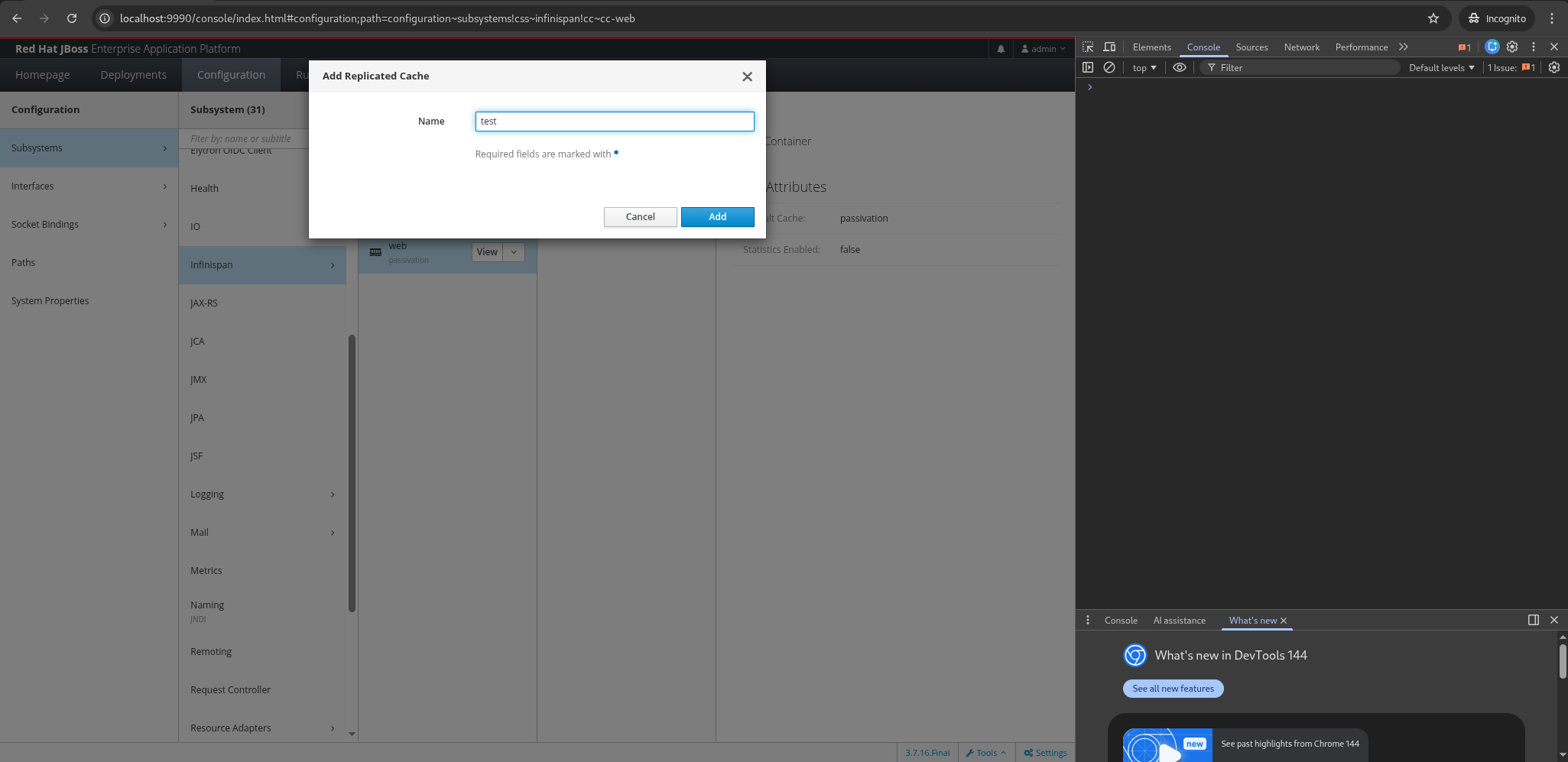Close the What's new tab
This screenshot has height=762, width=1568.
tap(1284, 621)
